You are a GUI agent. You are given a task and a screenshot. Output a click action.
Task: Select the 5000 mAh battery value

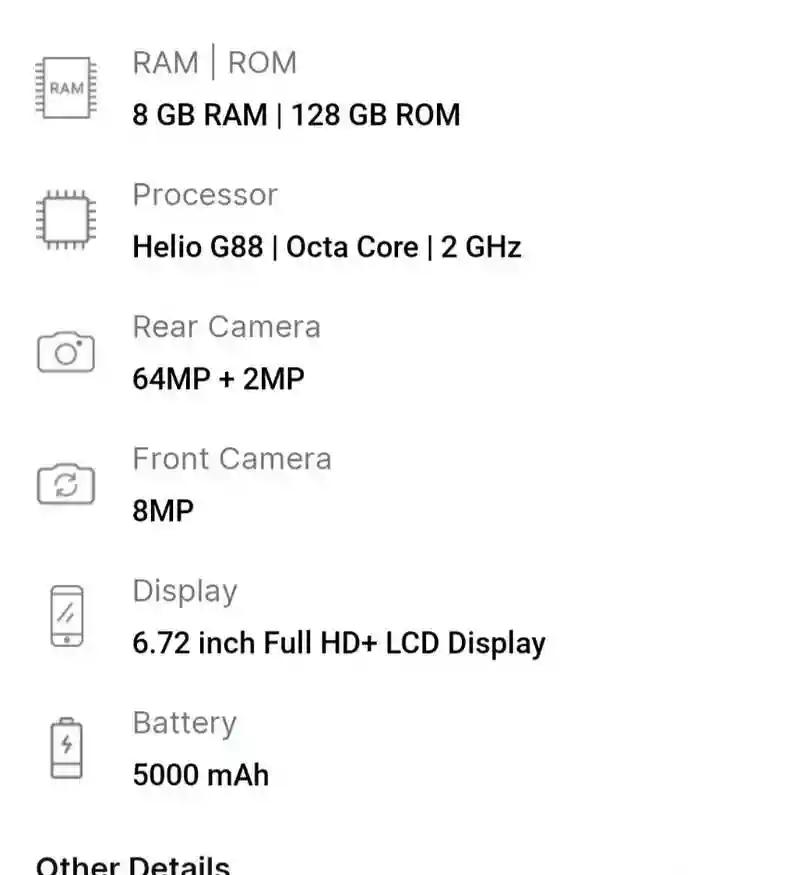[x=201, y=775]
